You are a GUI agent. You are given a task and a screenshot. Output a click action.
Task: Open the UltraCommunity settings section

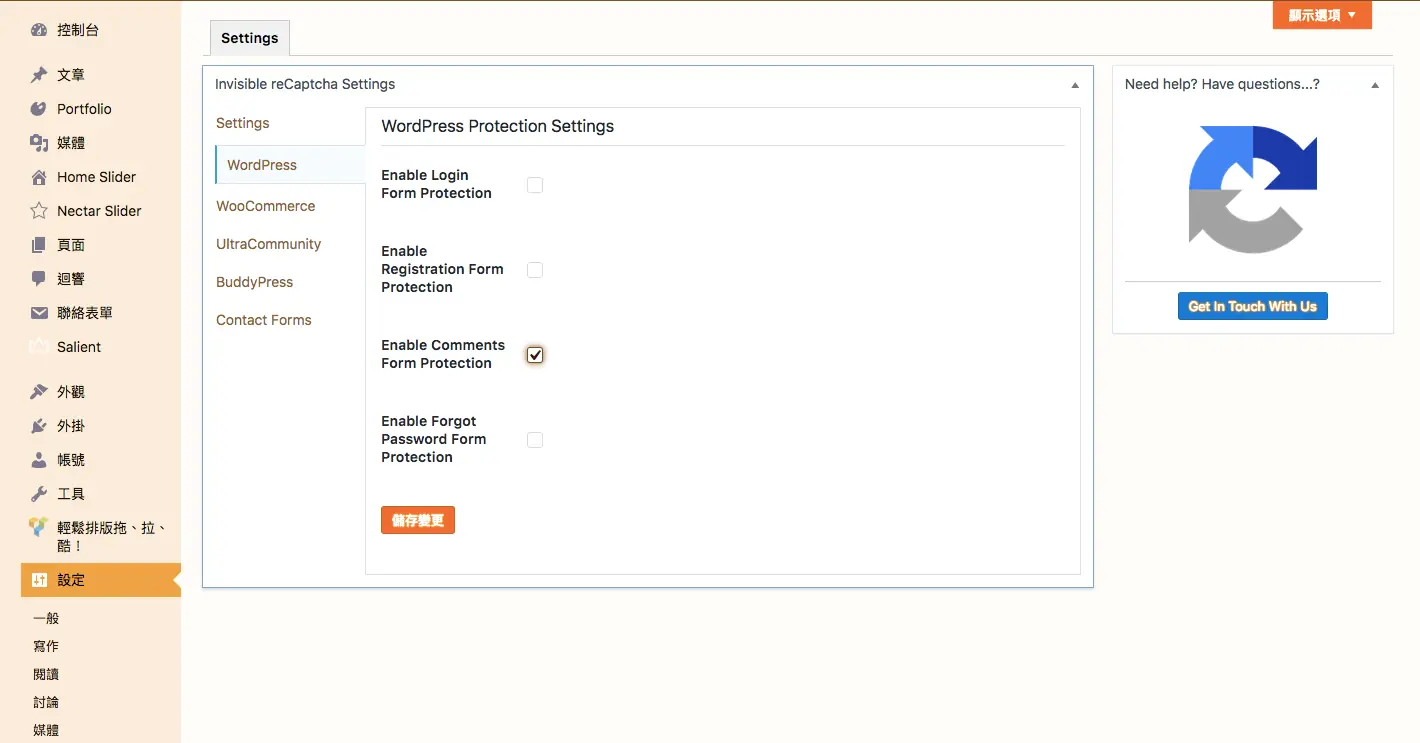pyautogui.click(x=269, y=244)
